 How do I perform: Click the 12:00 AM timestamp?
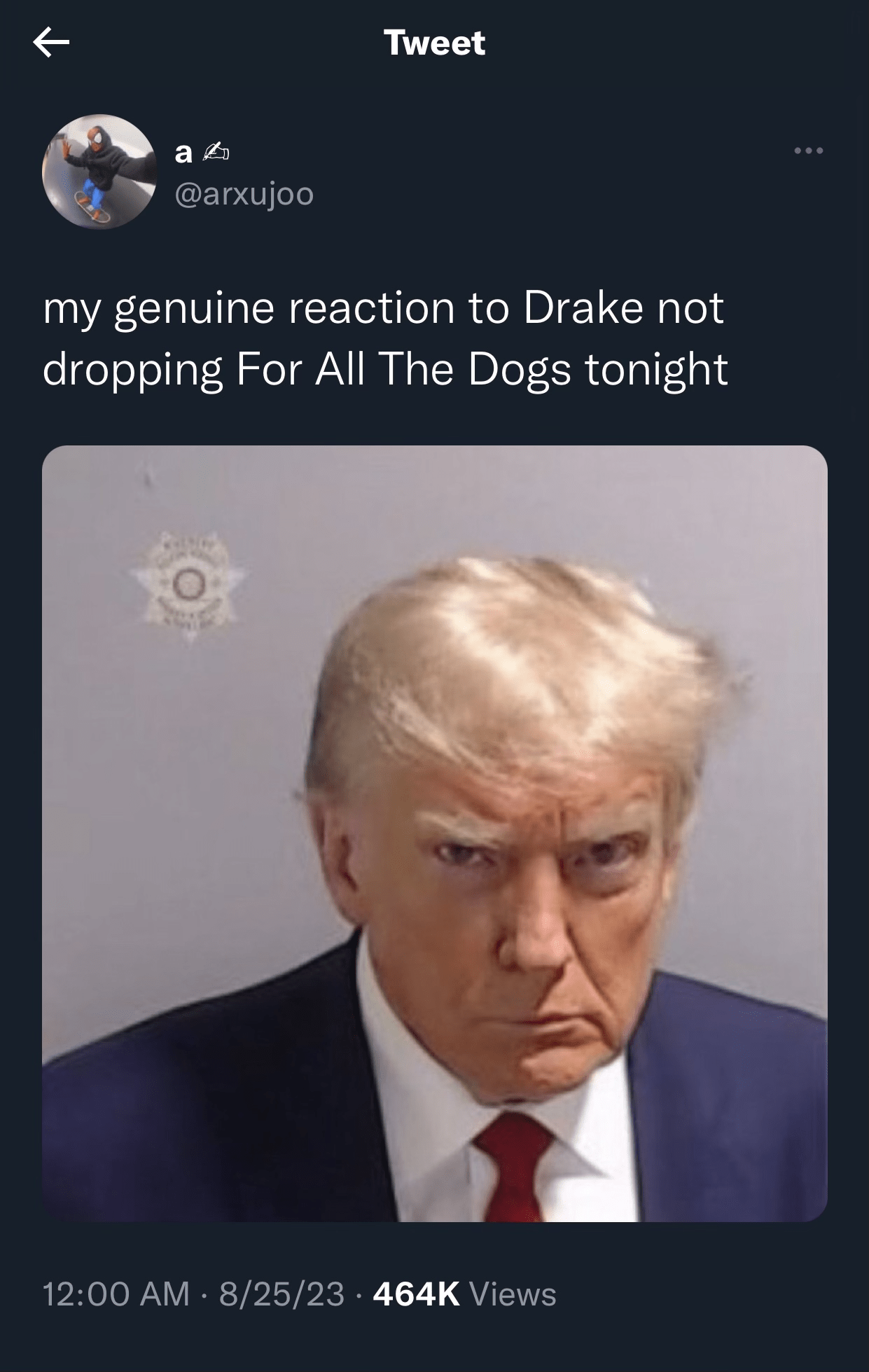tap(116, 1294)
